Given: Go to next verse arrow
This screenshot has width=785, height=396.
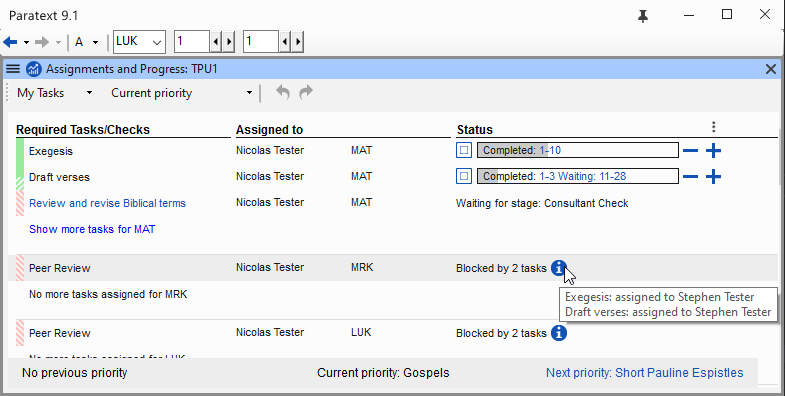Looking at the screenshot, I should [x=297, y=42].
